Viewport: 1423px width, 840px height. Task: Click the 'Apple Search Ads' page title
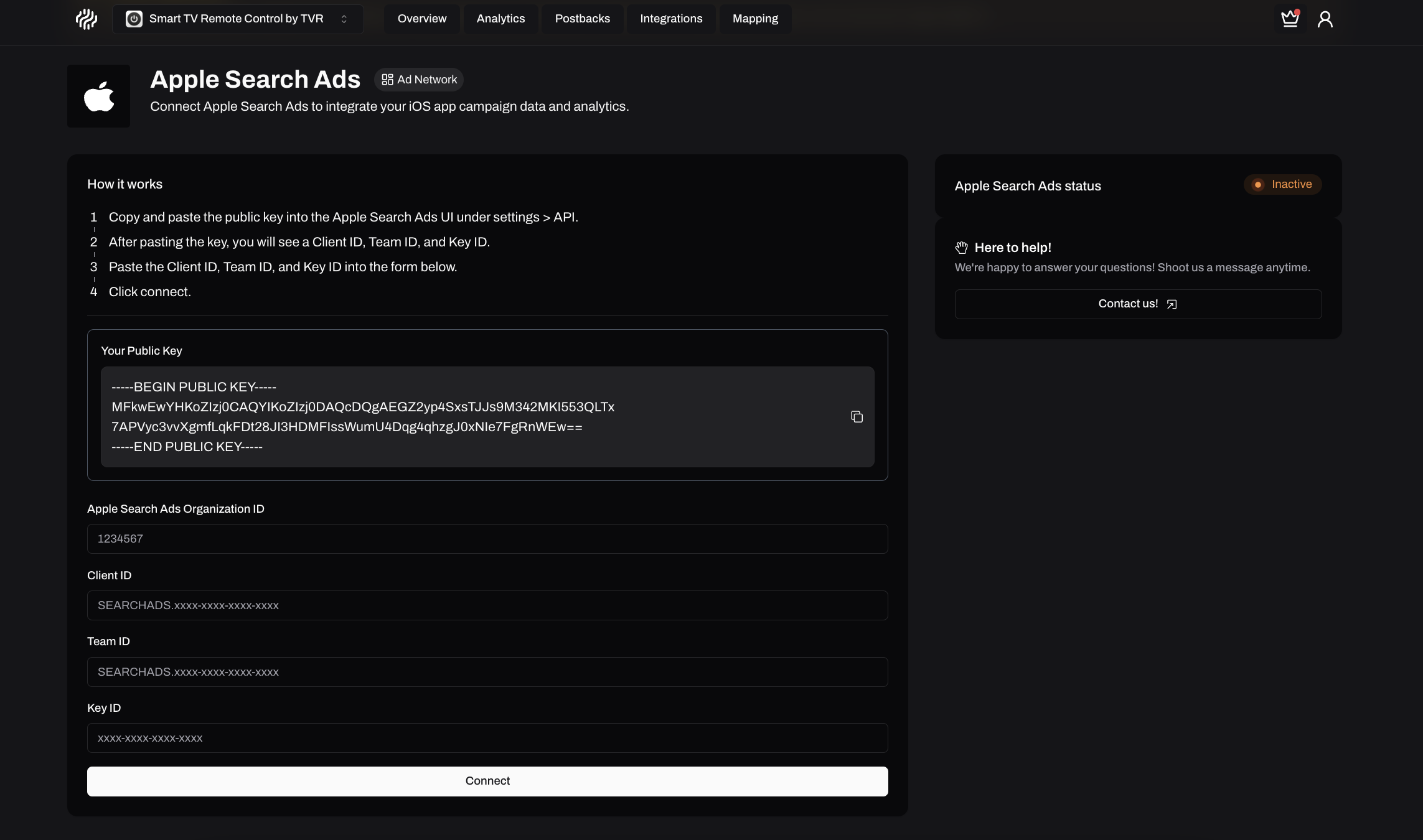tap(255, 80)
